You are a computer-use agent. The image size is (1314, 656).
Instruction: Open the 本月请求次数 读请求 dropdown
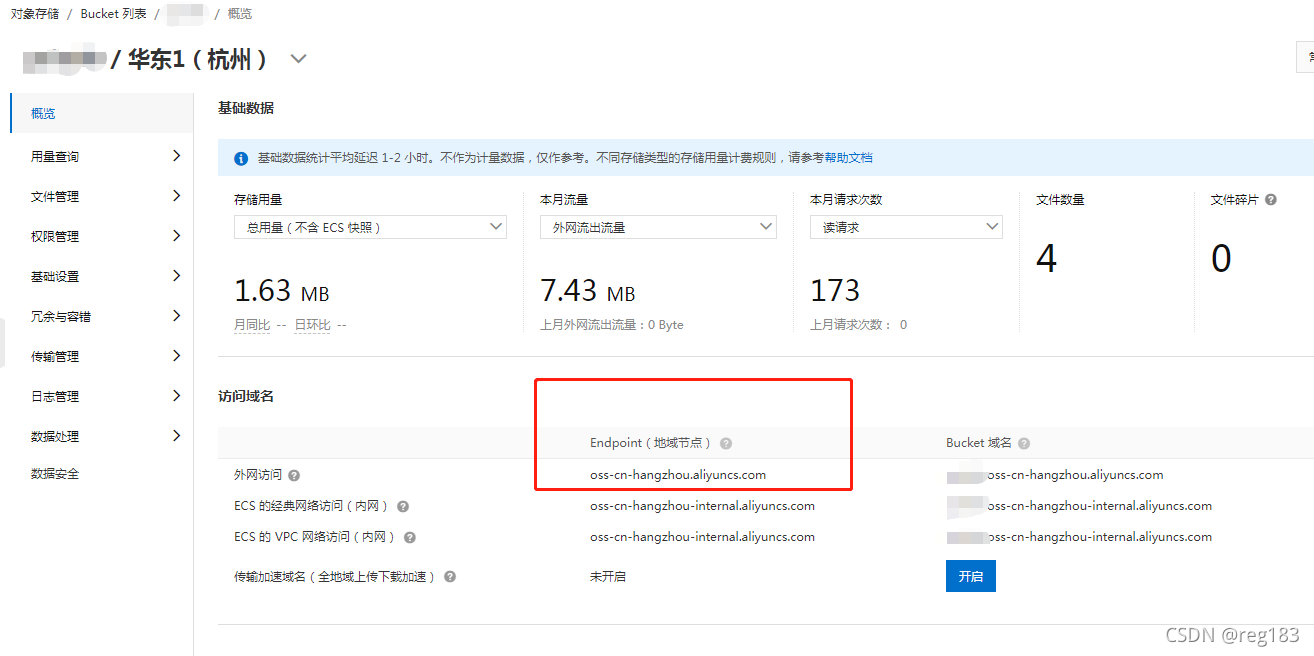coord(906,227)
